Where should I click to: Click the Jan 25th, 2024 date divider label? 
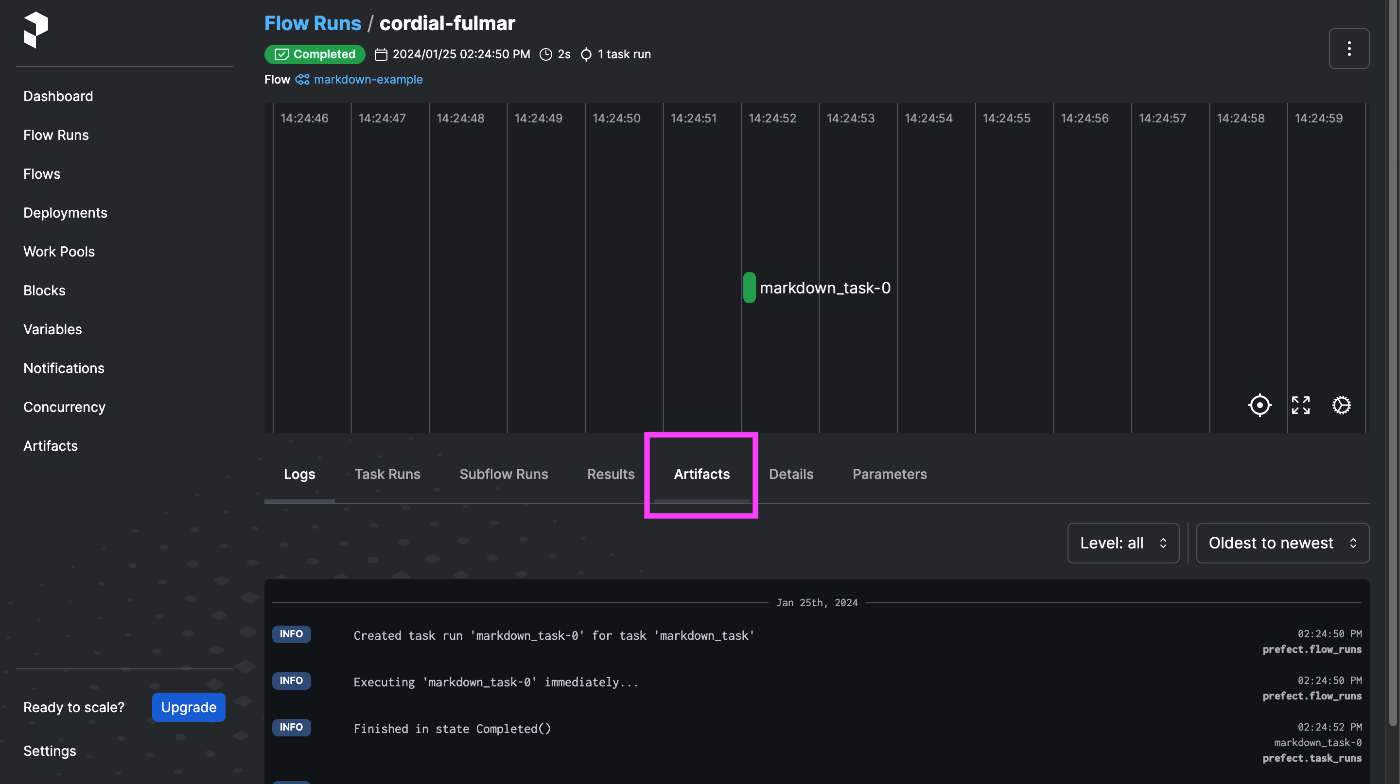click(x=817, y=603)
